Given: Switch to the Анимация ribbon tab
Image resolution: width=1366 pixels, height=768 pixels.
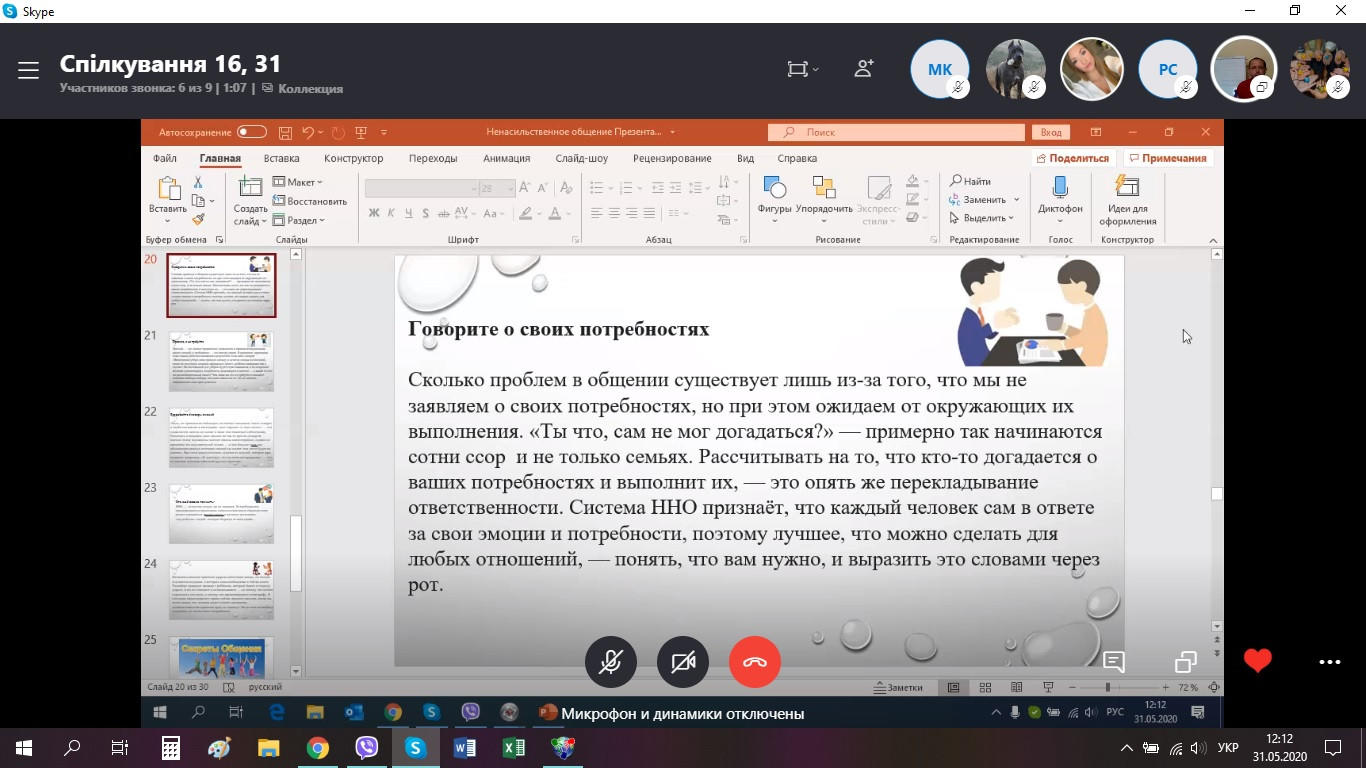Looking at the screenshot, I should click(506, 158).
